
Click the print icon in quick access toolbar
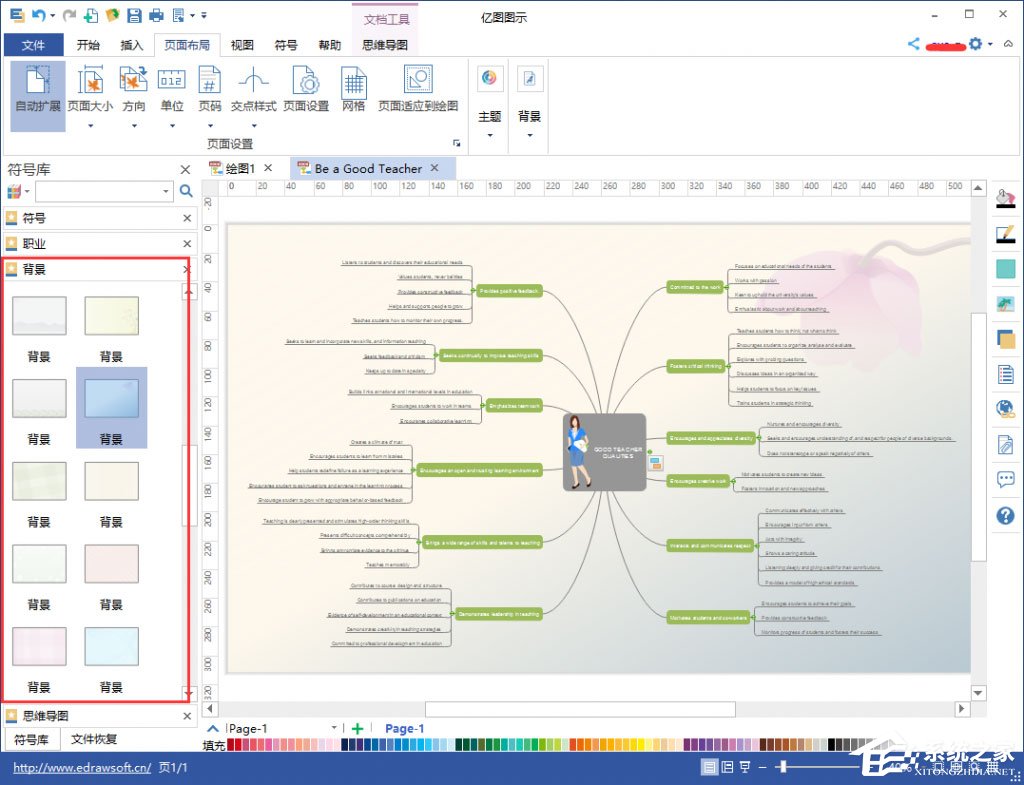coord(156,15)
